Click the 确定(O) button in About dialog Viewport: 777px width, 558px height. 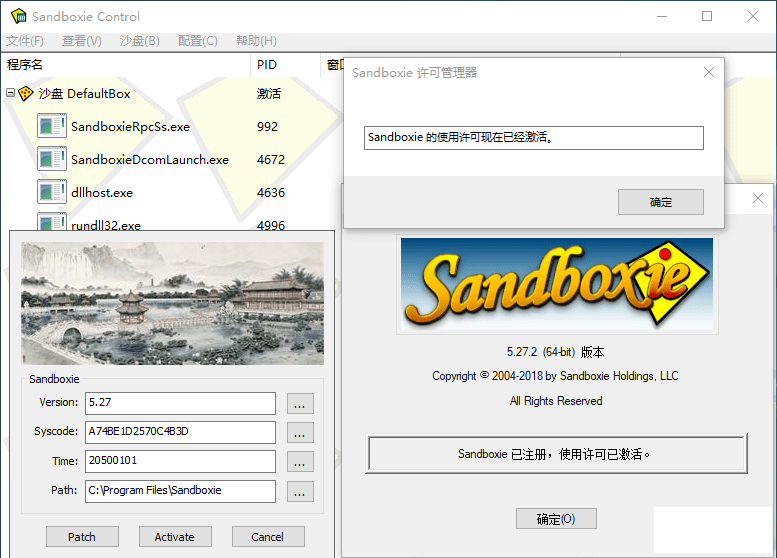[556, 519]
